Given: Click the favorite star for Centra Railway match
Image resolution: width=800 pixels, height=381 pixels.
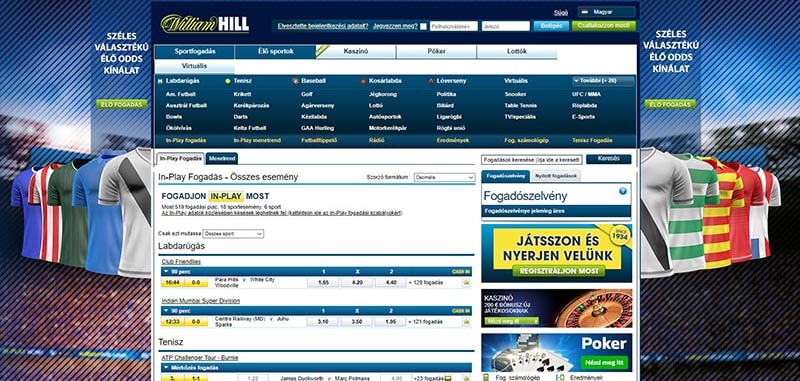Looking at the screenshot, I should [466, 322].
